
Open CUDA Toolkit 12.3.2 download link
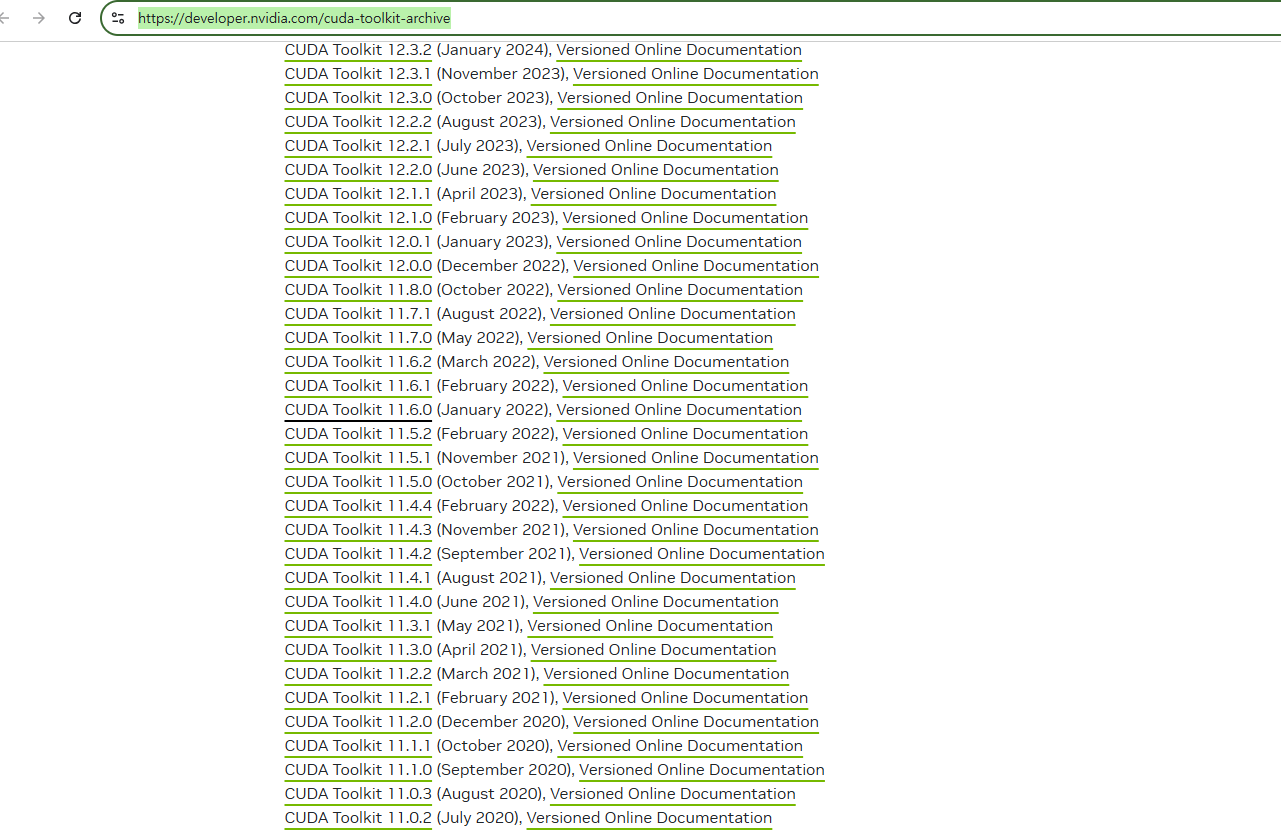[x=358, y=50]
